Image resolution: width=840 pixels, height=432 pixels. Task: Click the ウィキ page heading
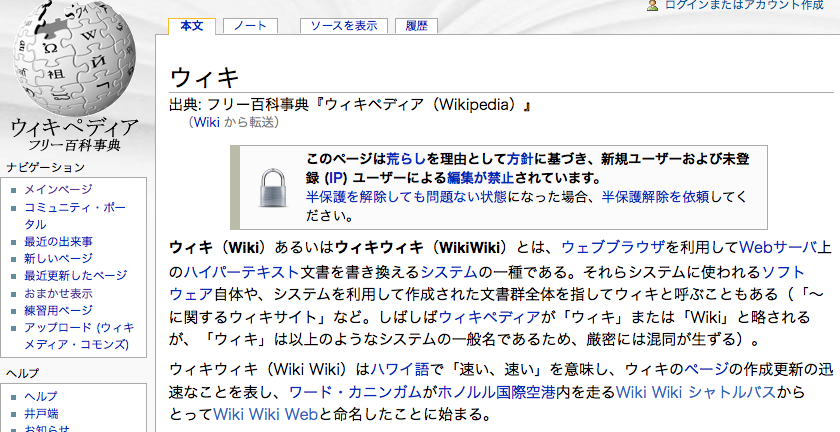click(204, 78)
